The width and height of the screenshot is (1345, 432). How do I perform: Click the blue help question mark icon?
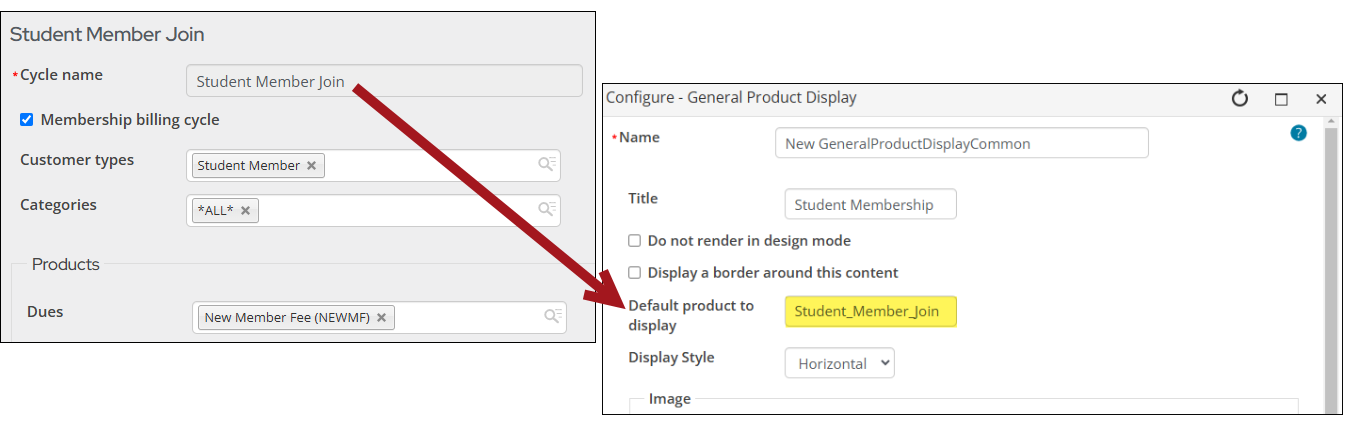tap(1298, 132)
